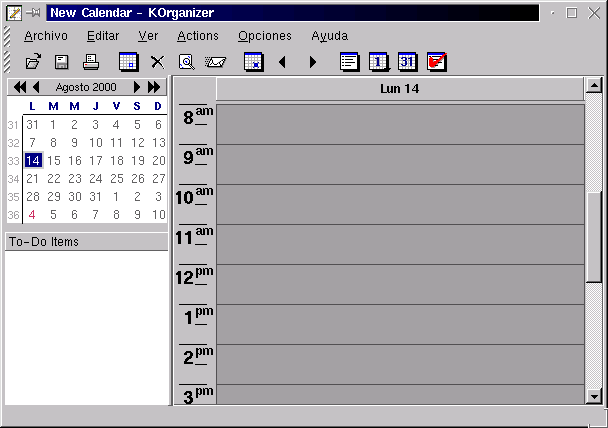
Task: Switch to the Day view icon
Action: pyautogui.click(x=378, y=62)
